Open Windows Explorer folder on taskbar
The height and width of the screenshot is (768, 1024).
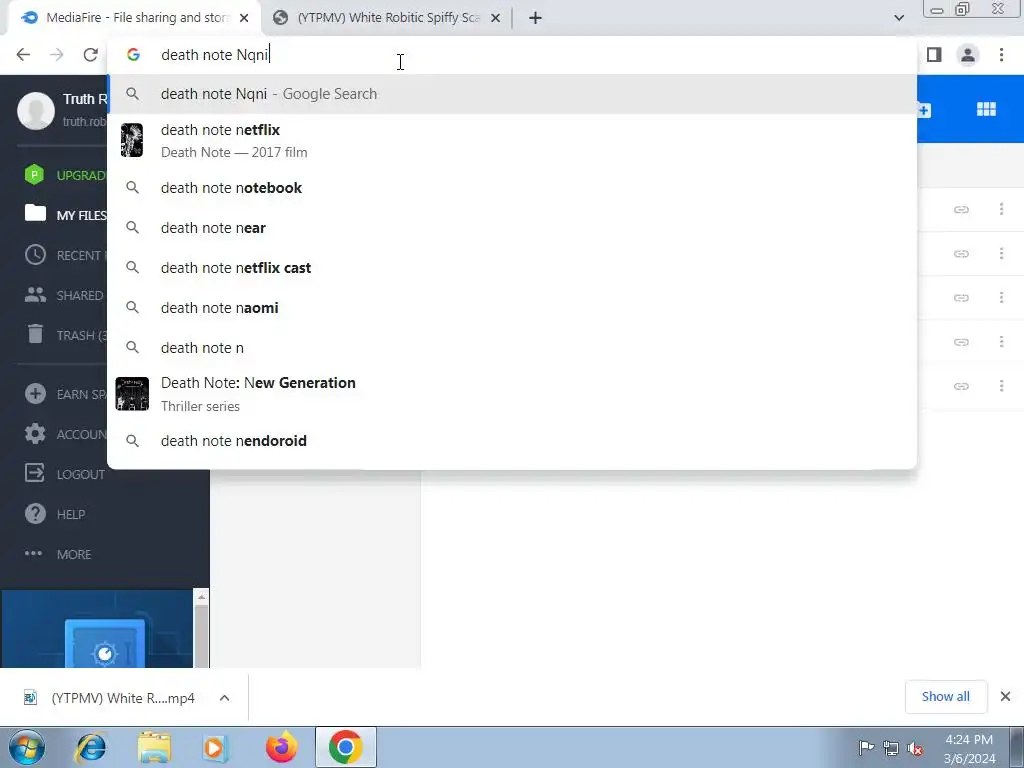pos(154,748)
